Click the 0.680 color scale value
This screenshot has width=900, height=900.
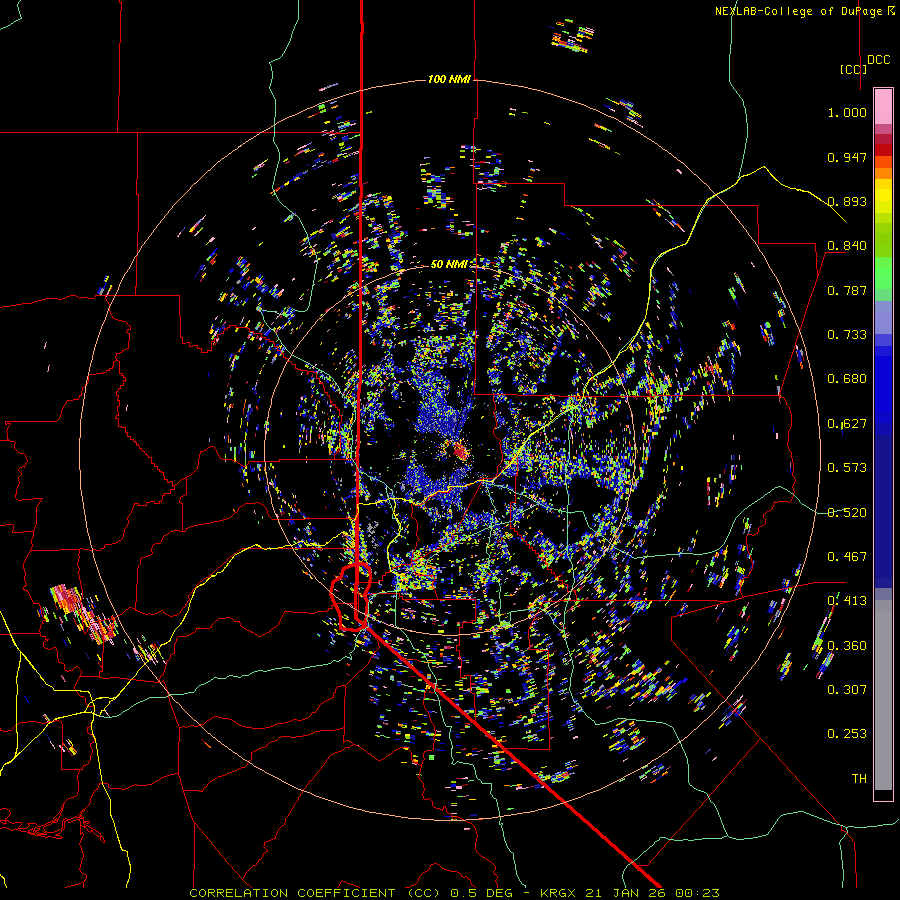coord(847,379)
